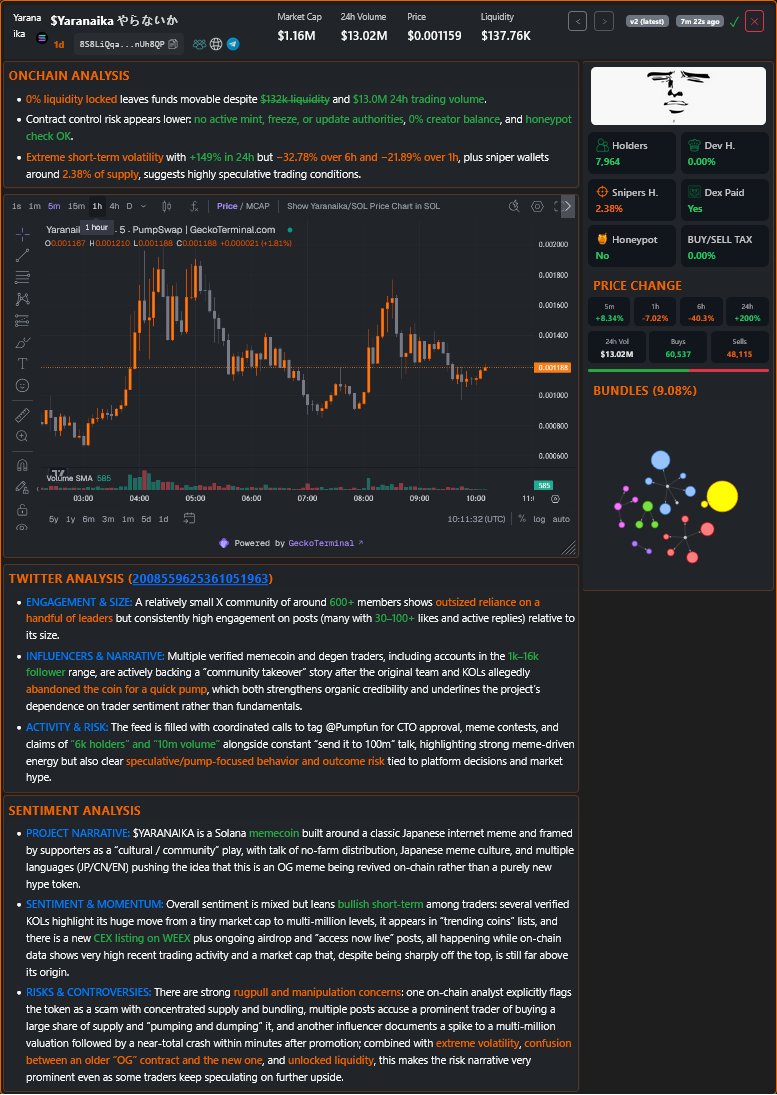Open the Fibonacci retracement tool
Image resolution: width=777 pixels, height=1095 pixels.
point(22,277)
